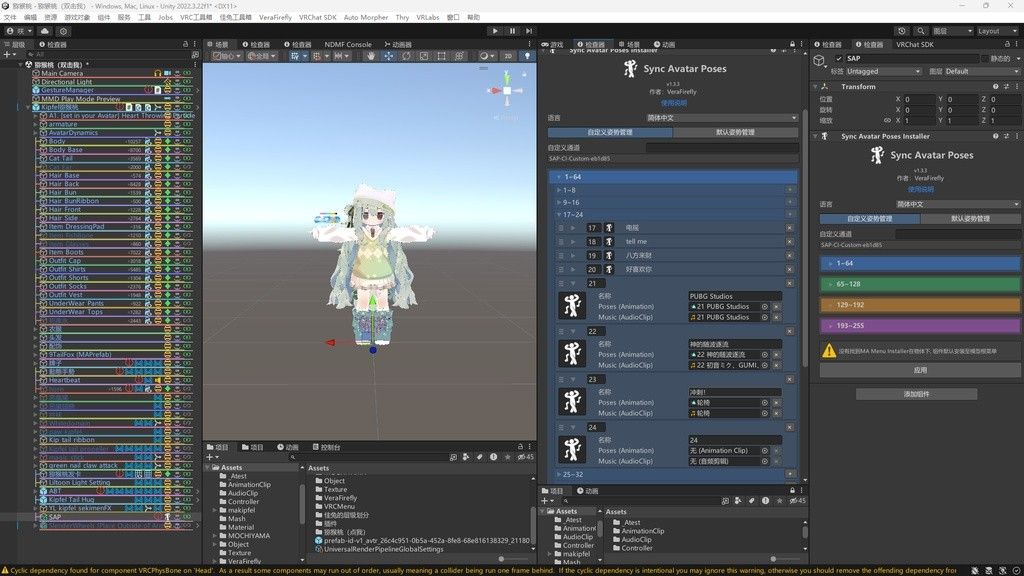Open the VeraFirefly menu
1024x576 pixels.
[x=275, y=17]
